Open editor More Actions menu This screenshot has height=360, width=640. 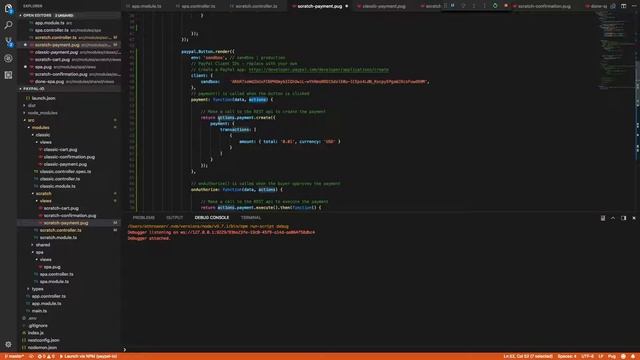point(634,6)
